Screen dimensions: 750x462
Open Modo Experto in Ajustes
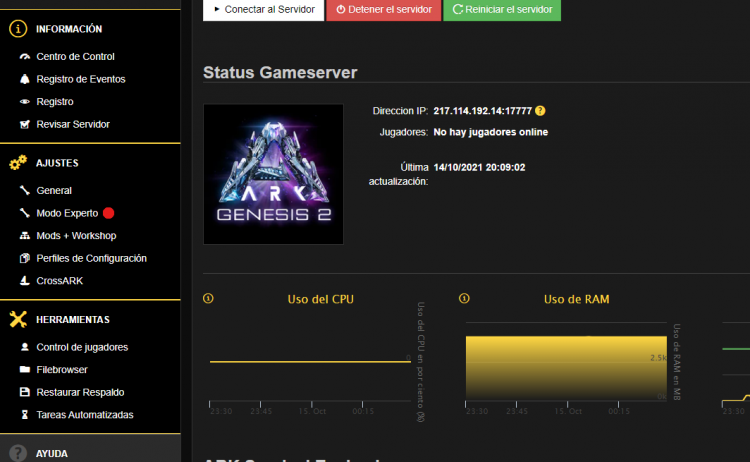[x=67, y=213]
